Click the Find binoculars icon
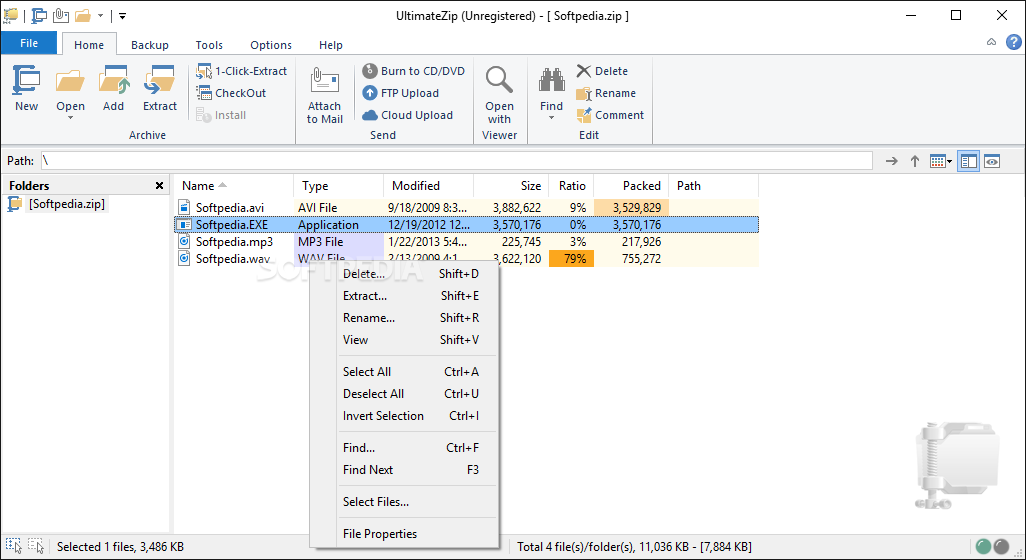Screen dimensions: 1026x560 click(552, 80)
